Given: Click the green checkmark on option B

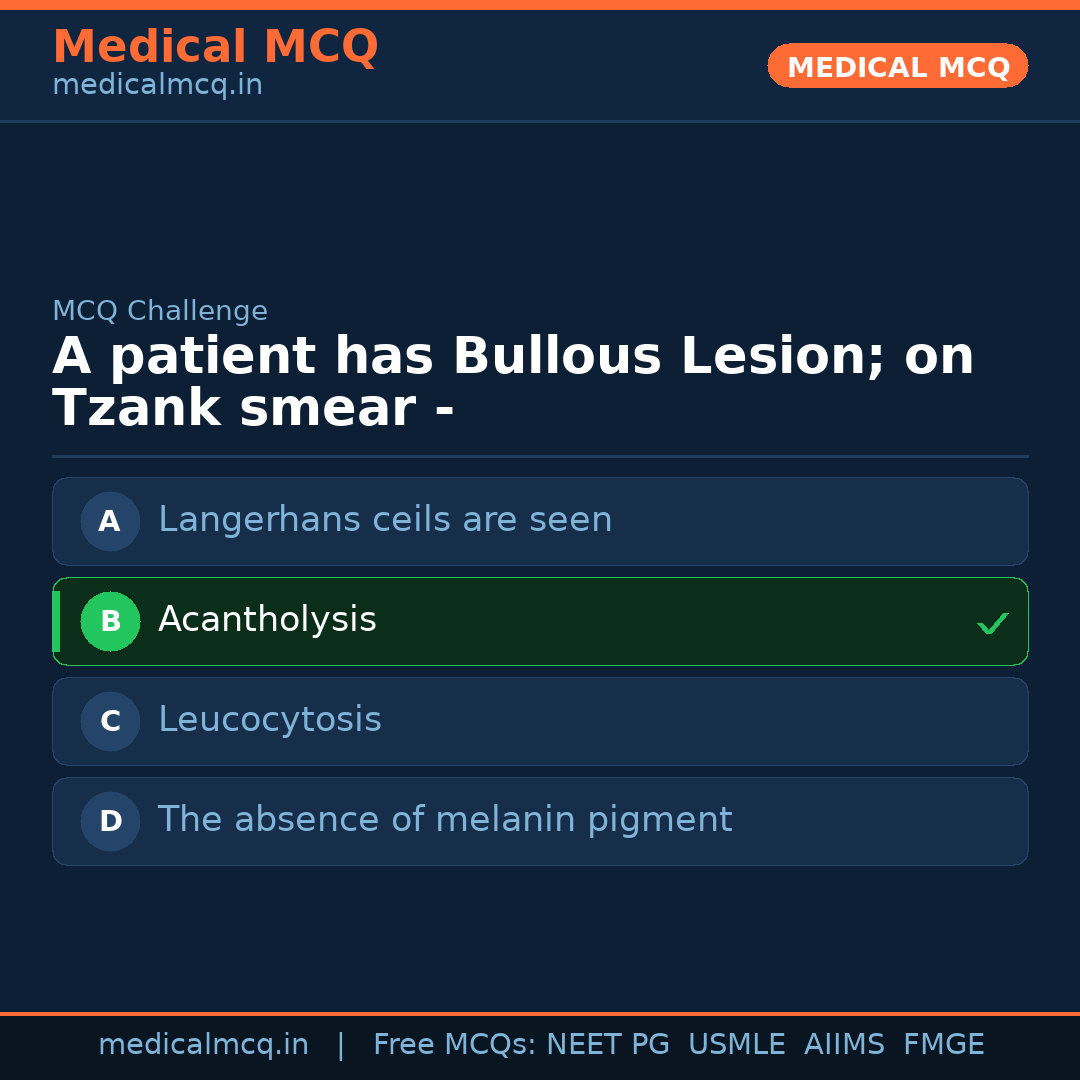Looking at the screenshot, I should (x=993, y=623).
